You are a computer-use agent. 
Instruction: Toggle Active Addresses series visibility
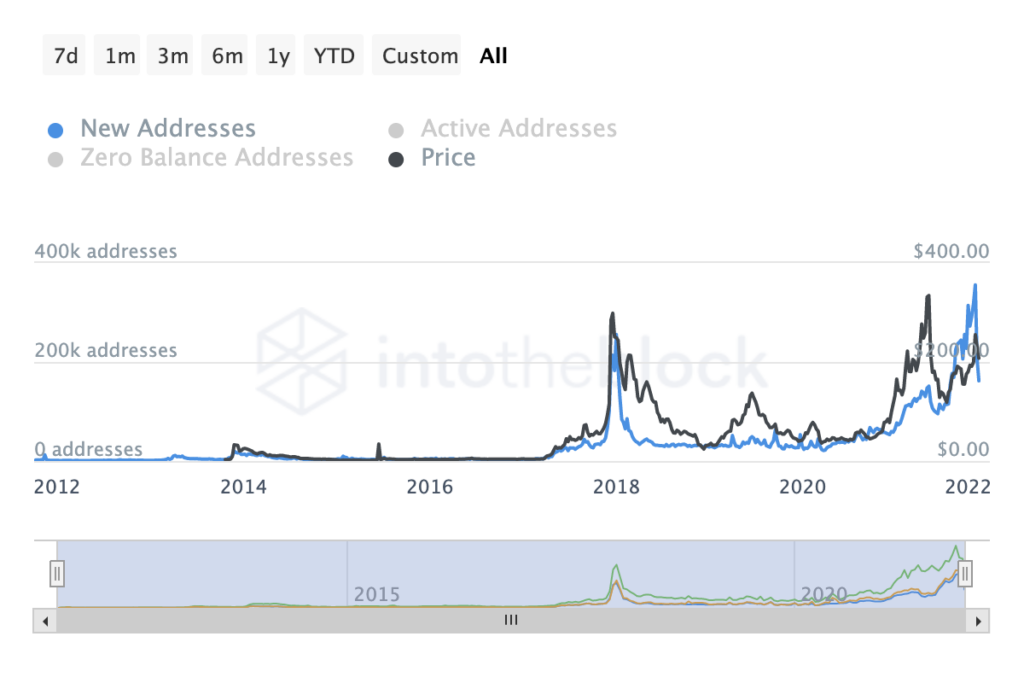coord(503,129)
